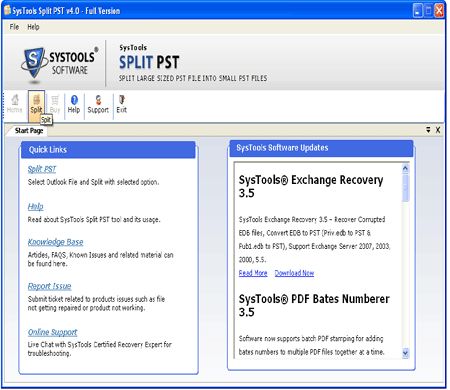450x390 pixels.
Task: Switch to the Start Page tab
Action: [29, 130]
